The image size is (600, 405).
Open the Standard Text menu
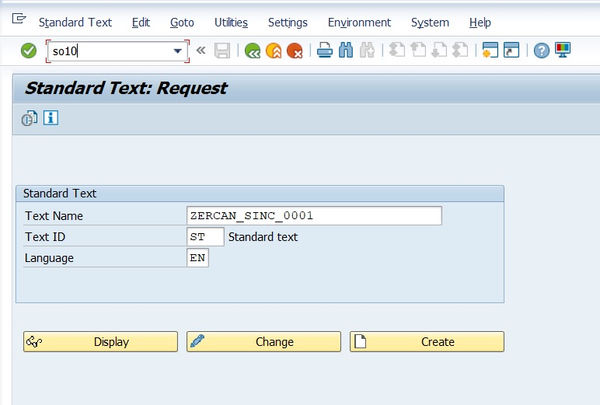[x=75, y=23]
